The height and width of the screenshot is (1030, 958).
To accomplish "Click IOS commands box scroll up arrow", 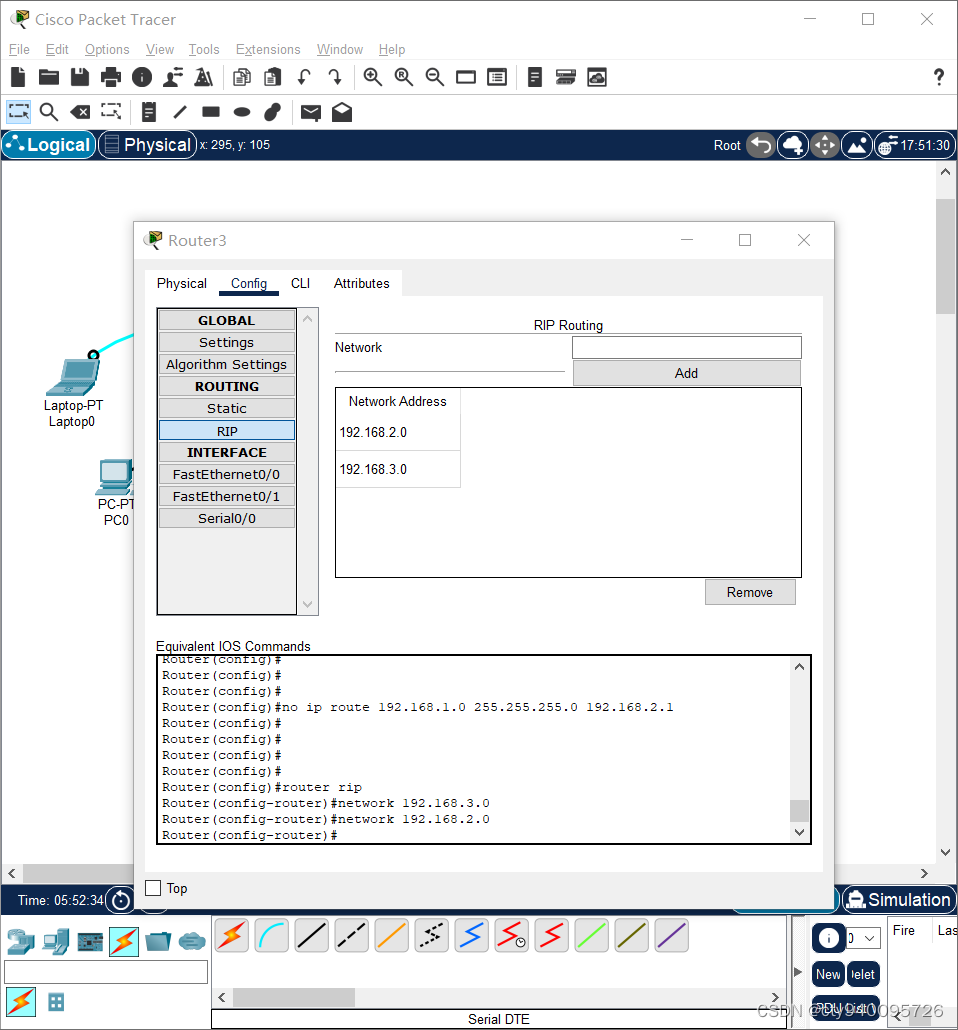I will [x=800, y=667].
